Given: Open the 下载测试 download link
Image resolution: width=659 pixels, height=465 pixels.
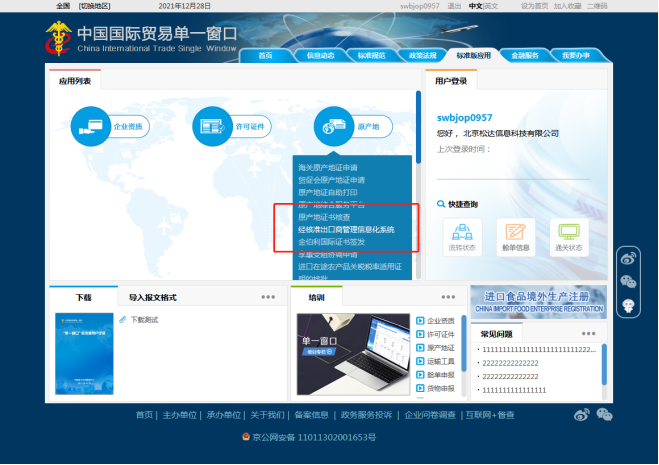Looking at the screenshot, I should tap(144, 320).
